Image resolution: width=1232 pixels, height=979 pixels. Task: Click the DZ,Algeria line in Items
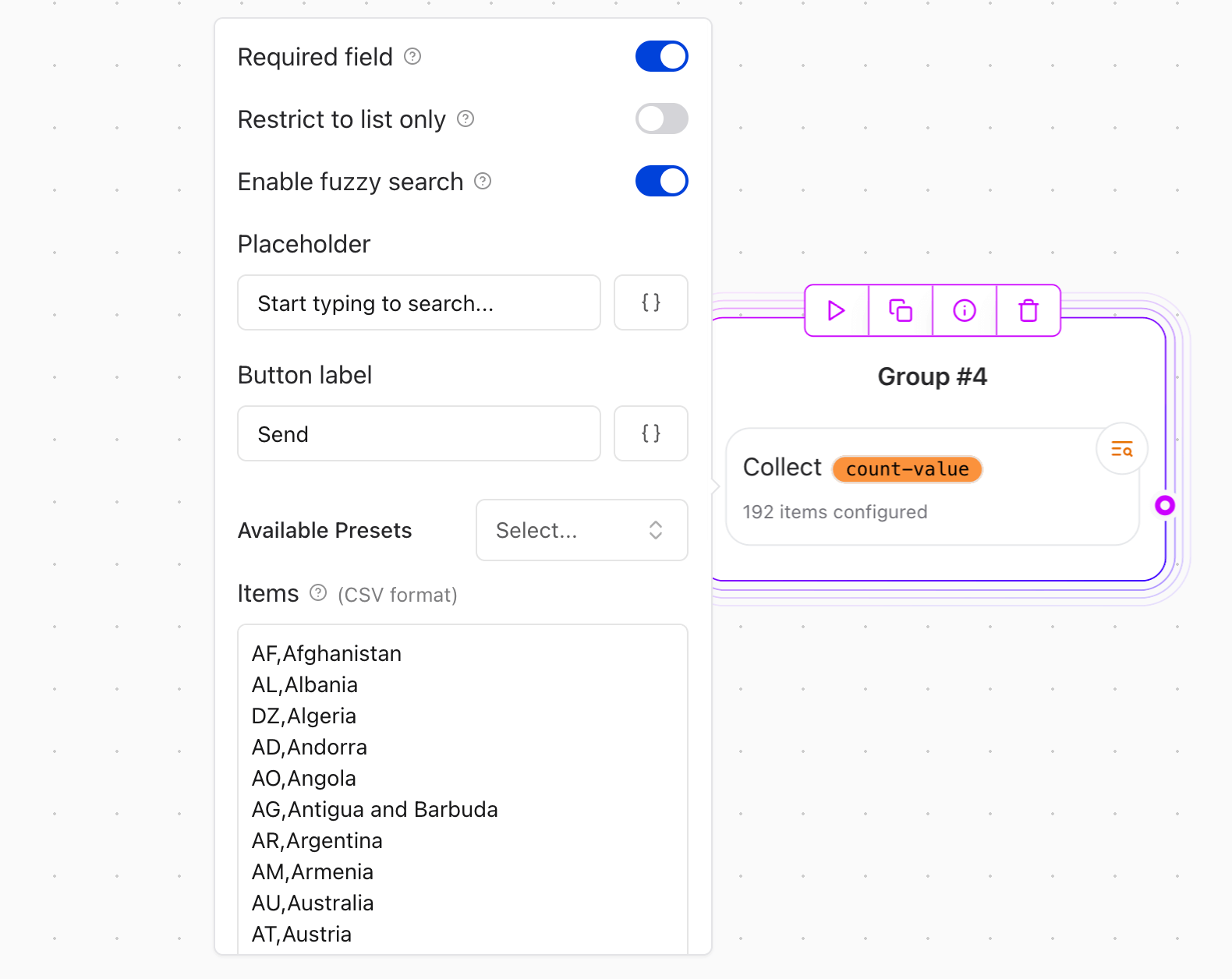coord(304,716)
